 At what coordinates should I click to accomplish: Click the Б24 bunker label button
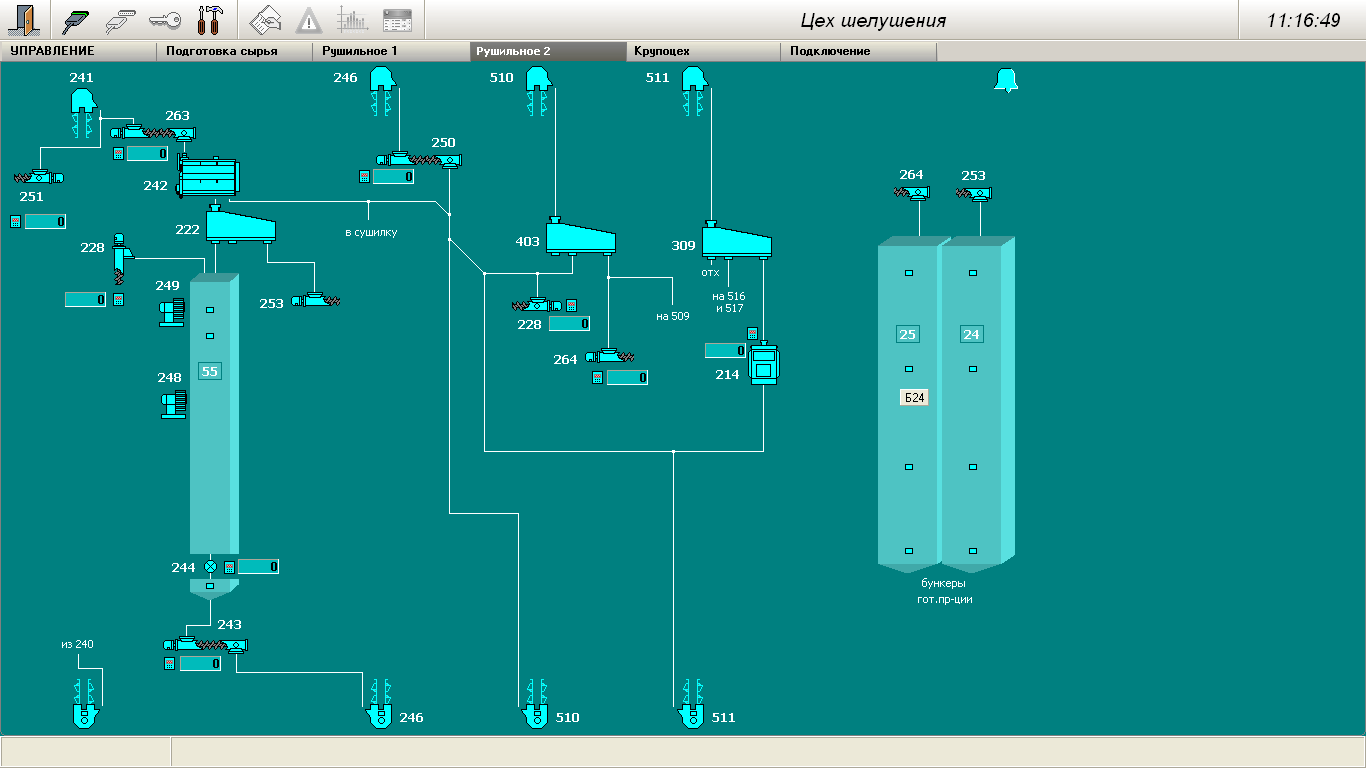pyautogui.click(x=914, y=397)
